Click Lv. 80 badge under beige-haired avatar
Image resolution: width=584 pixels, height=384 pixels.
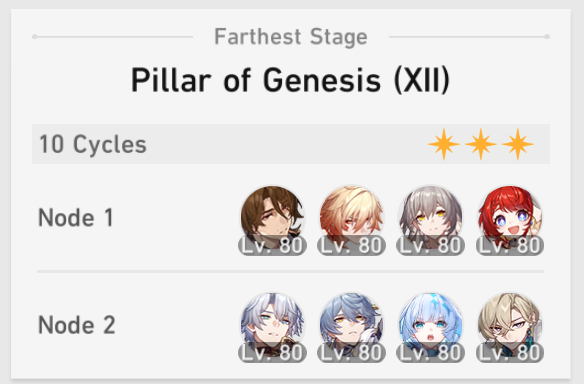click(x=510, y=353)
